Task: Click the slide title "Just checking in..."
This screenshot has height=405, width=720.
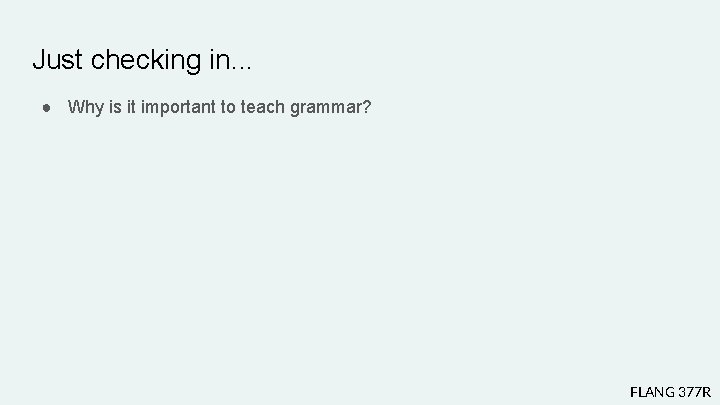Action: (143, 60)
